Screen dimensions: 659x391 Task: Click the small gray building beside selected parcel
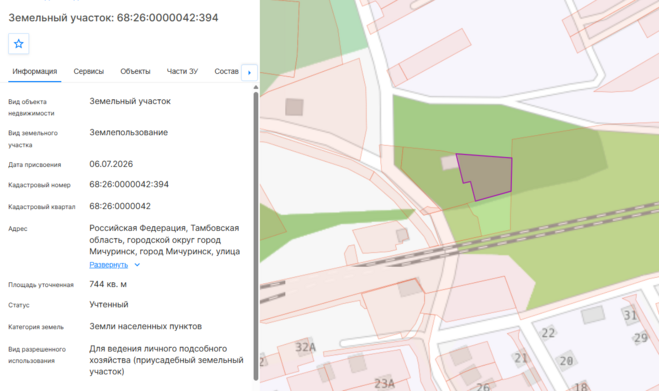449,163
